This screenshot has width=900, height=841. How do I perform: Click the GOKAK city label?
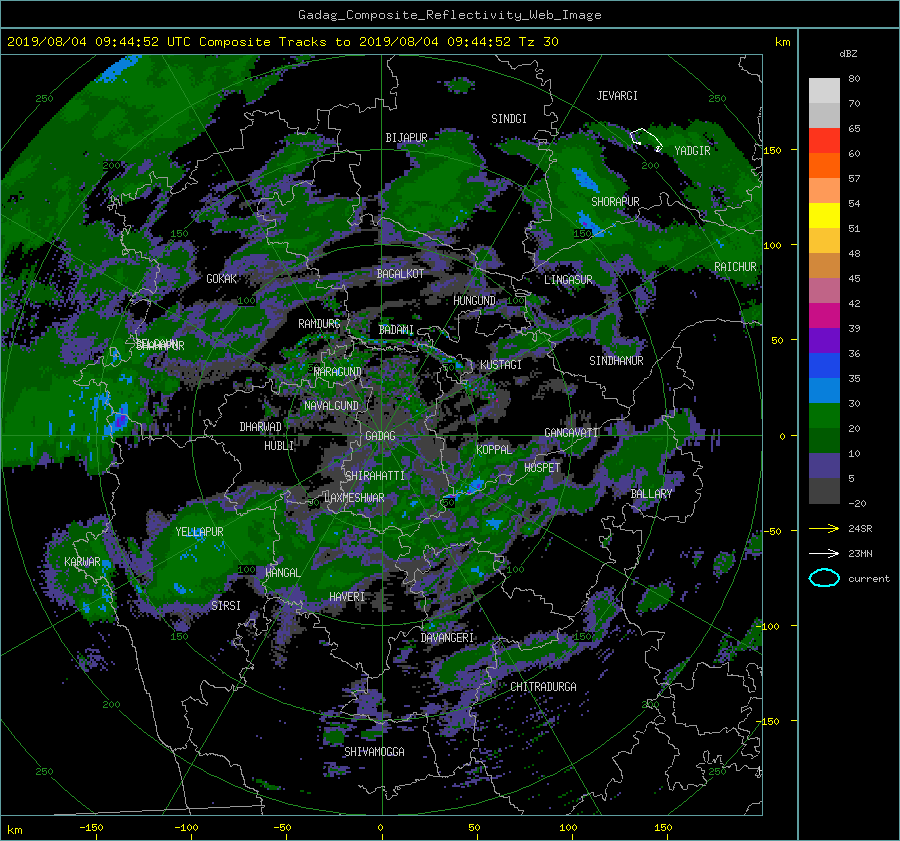221,279
